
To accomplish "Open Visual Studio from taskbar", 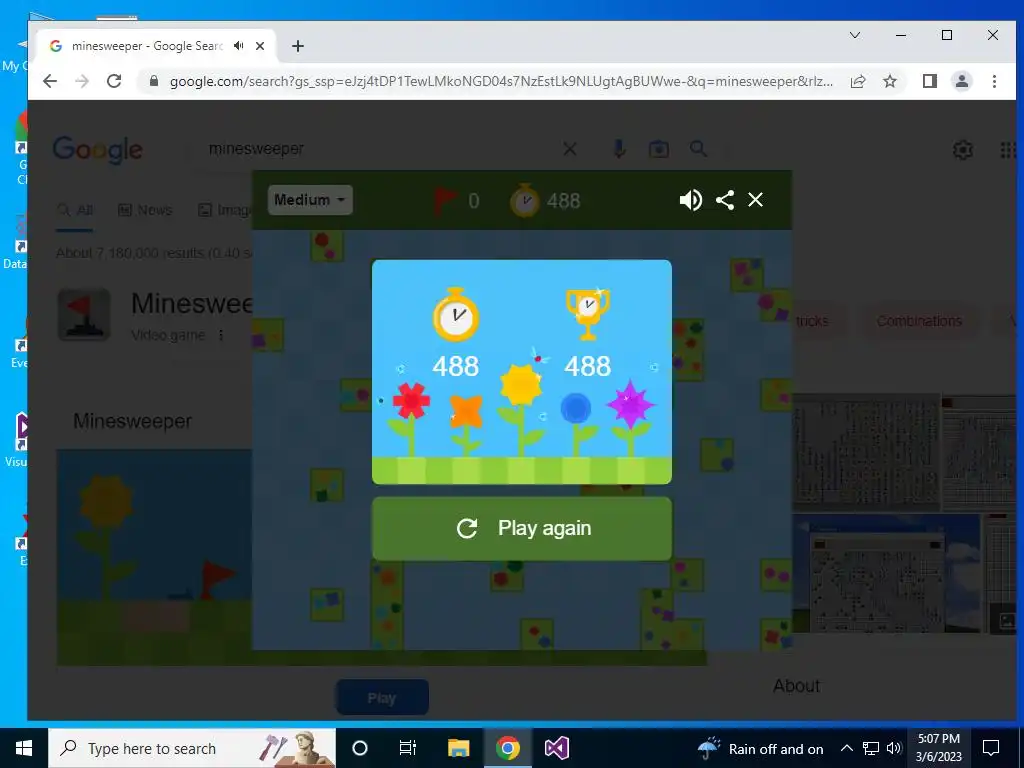I will (x=556, y=748).
